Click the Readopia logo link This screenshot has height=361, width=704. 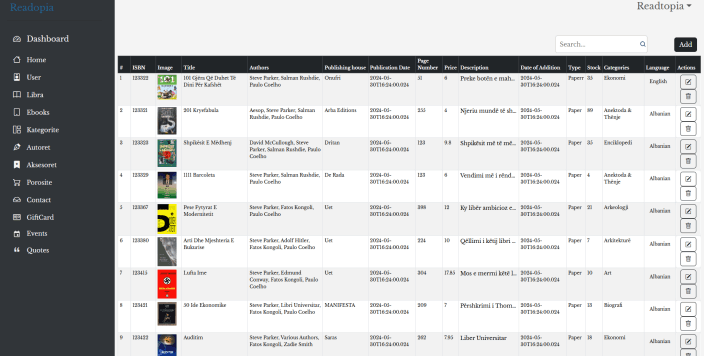coord(32,7)
